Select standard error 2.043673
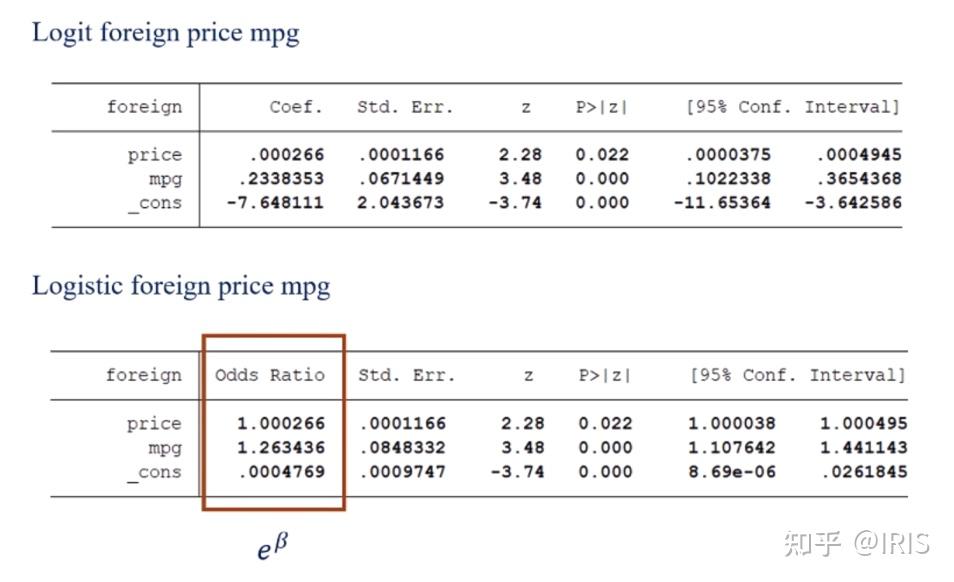 (x=400, y=203)
